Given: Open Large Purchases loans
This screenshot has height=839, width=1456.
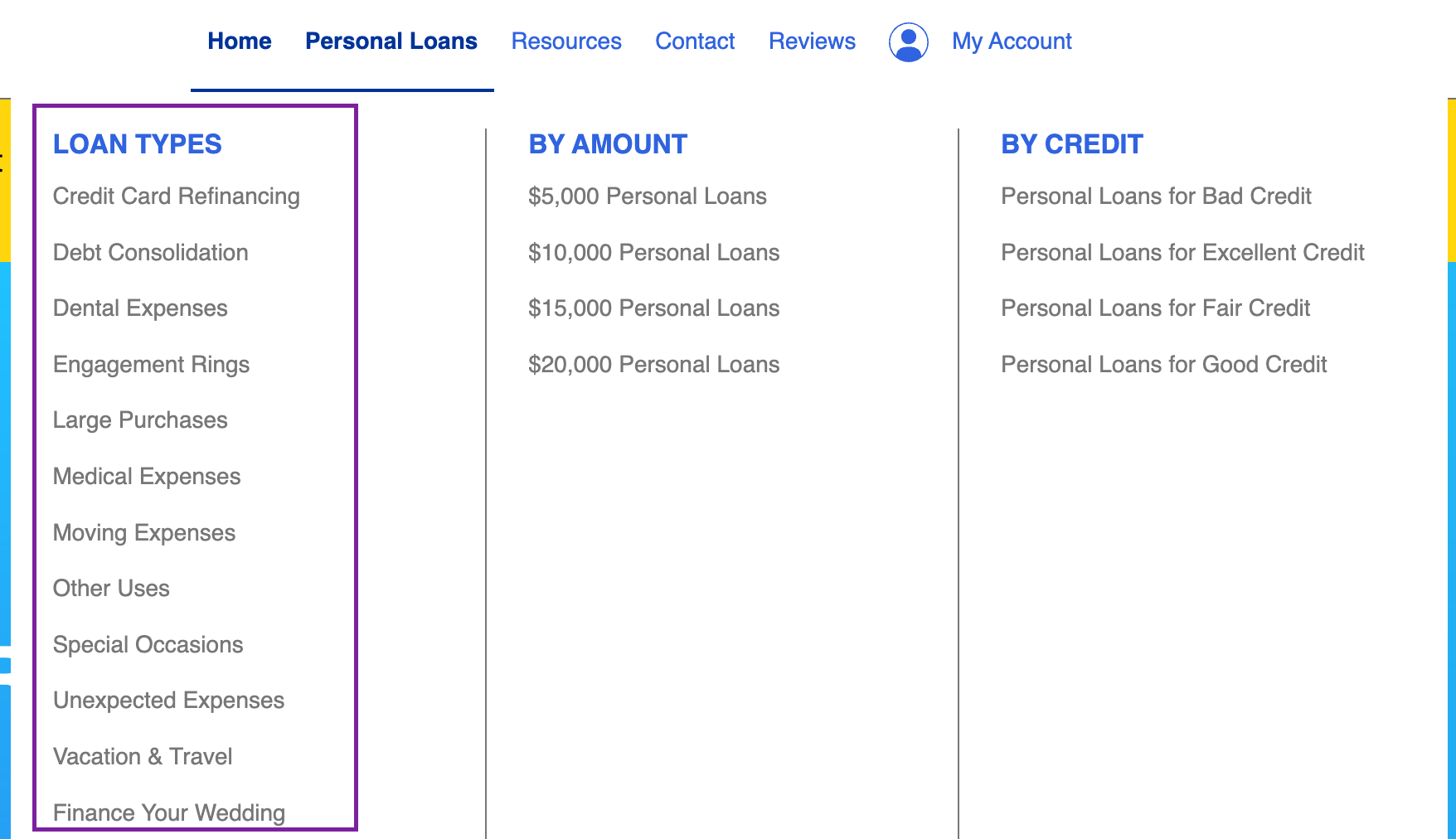Looking at the screenshot, I should pyautogui.click(x=140, y=420).
